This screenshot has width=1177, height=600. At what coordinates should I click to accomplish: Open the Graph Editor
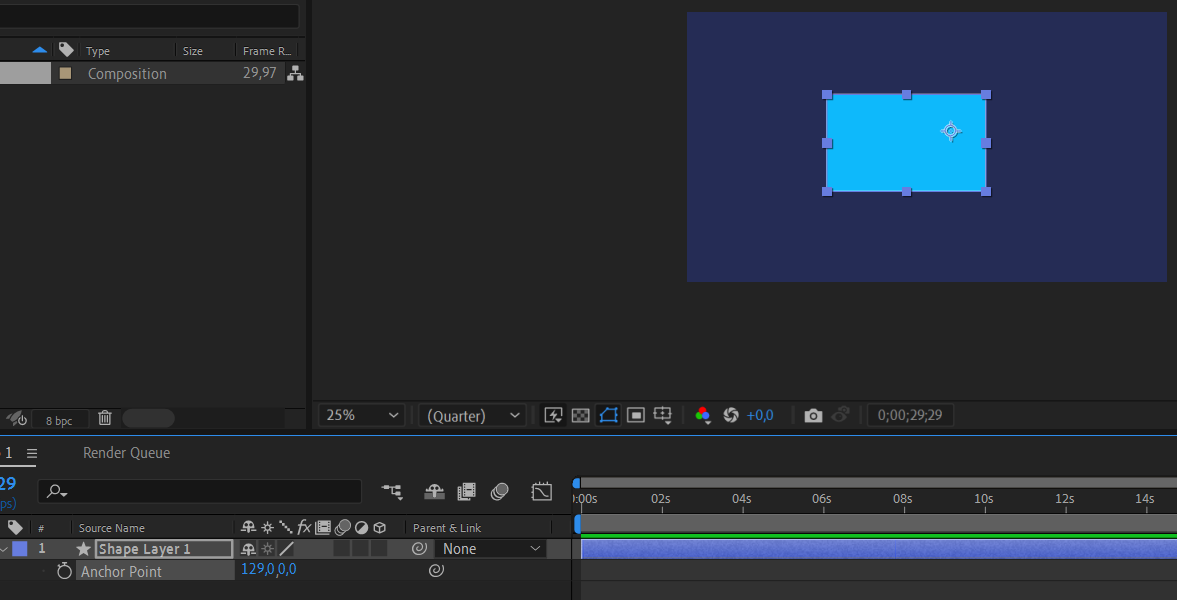[542, 491]
